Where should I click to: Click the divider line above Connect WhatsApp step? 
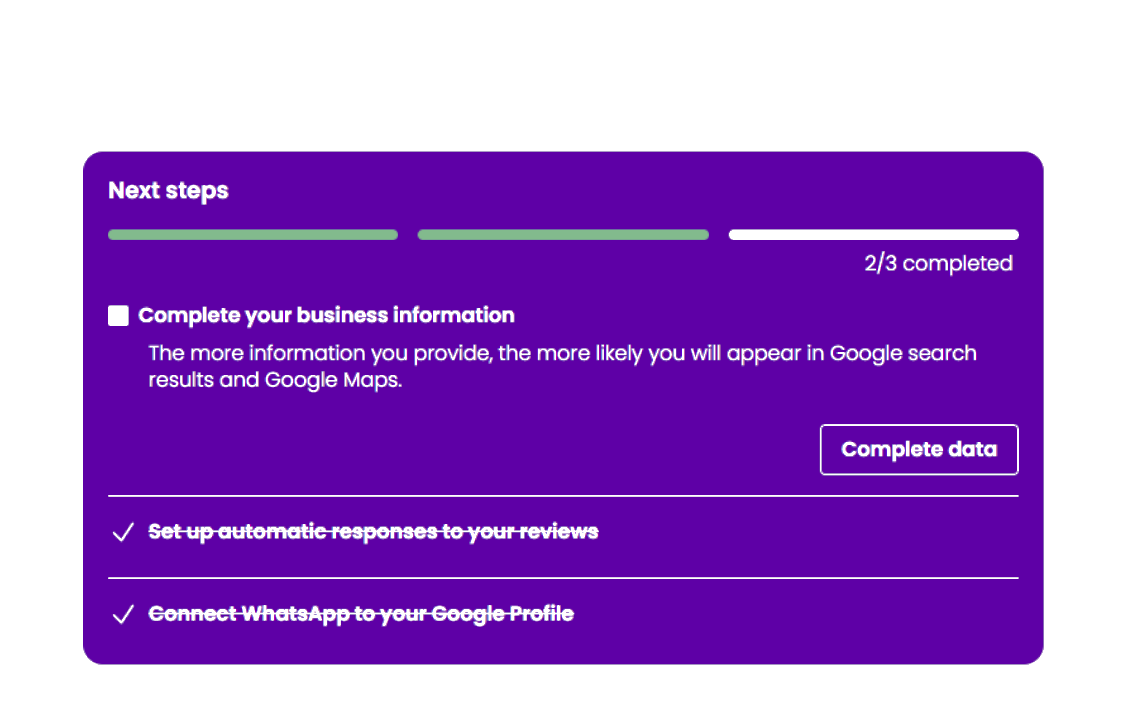[x=563, y=578]
